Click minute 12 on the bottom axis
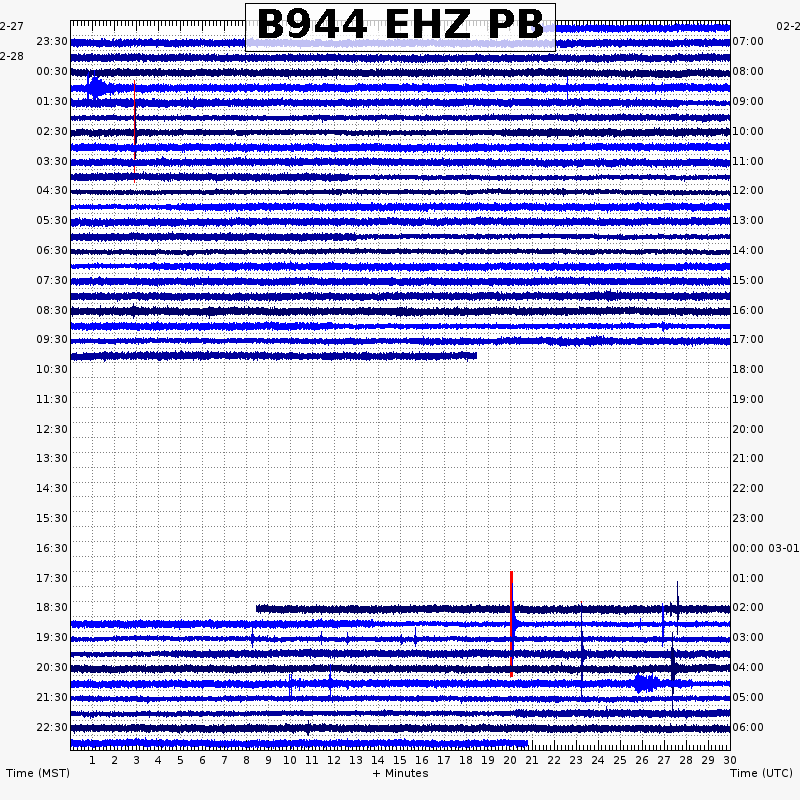Screen dimensions: 800x800 (334, 761)
